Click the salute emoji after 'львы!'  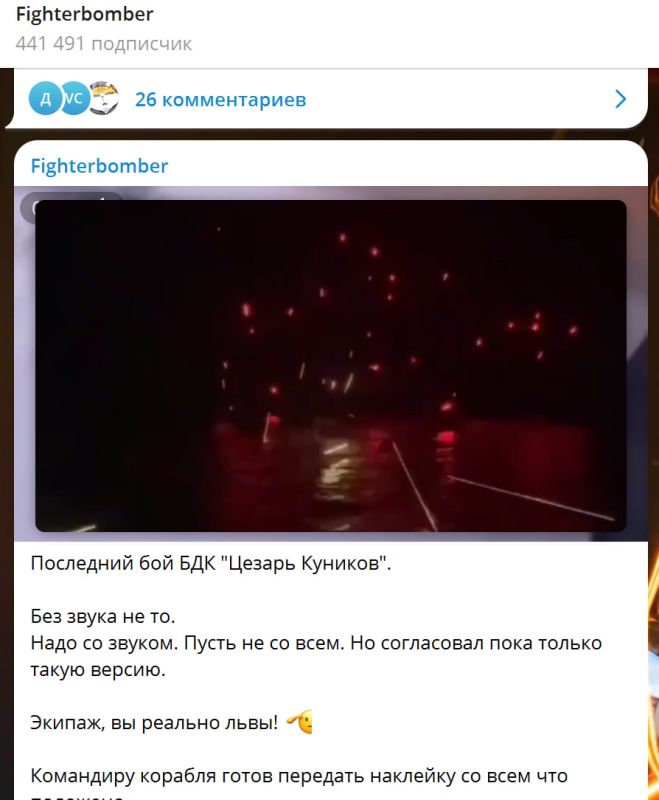point(300,722)
